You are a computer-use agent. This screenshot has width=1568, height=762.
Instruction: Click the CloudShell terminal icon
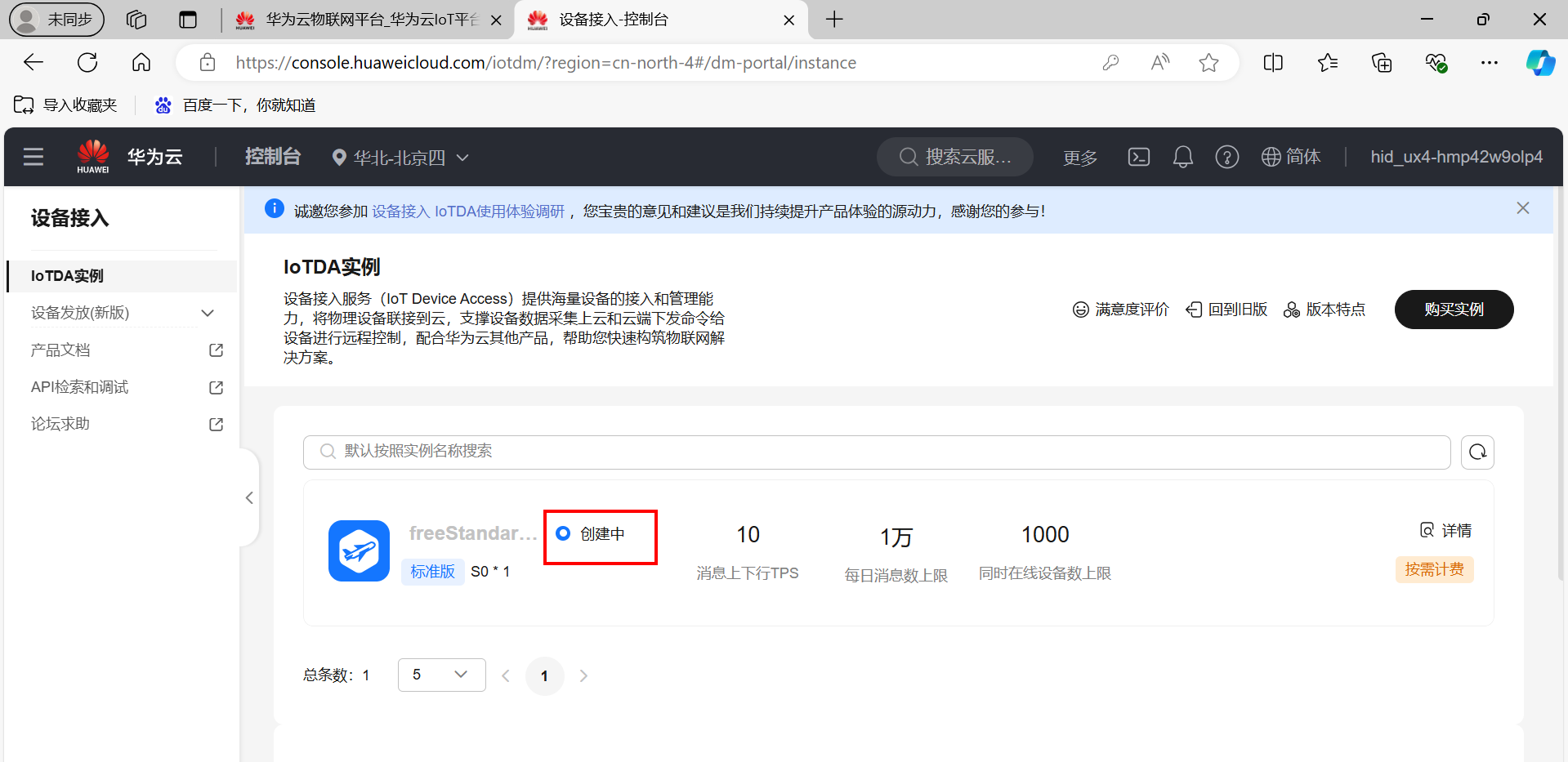(1138, 157)
